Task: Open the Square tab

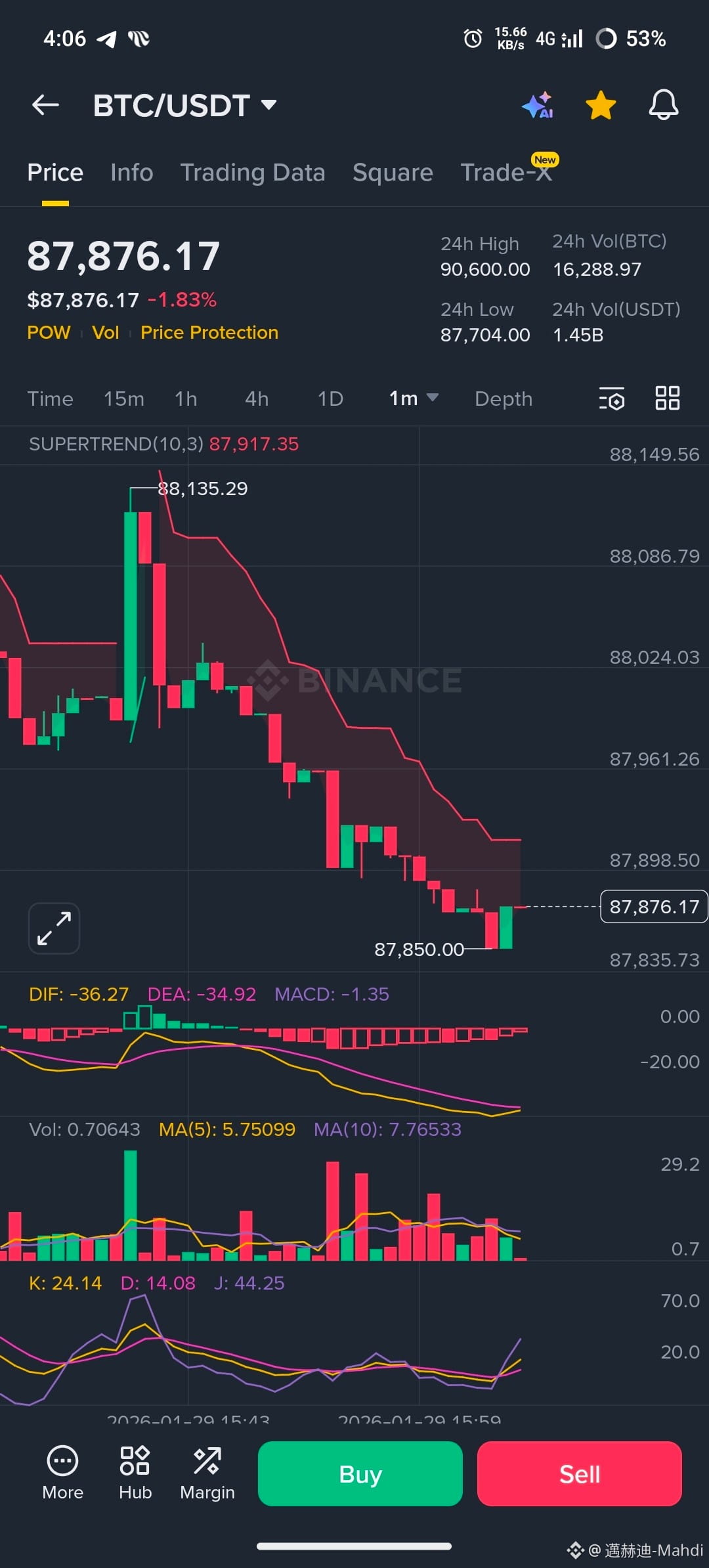Action: point(393,173)
